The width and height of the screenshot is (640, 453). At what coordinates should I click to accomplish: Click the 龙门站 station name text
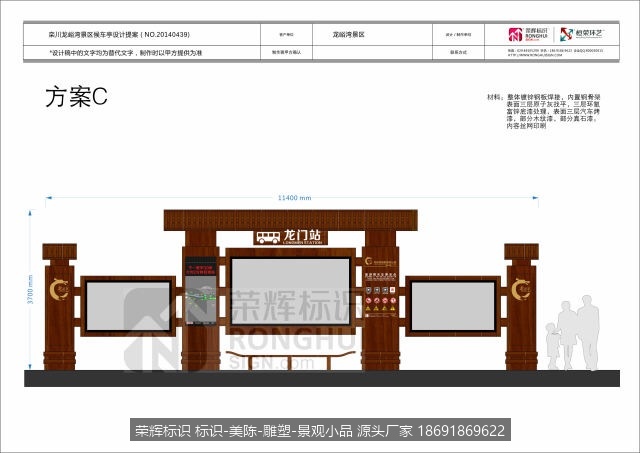point(302,235)
